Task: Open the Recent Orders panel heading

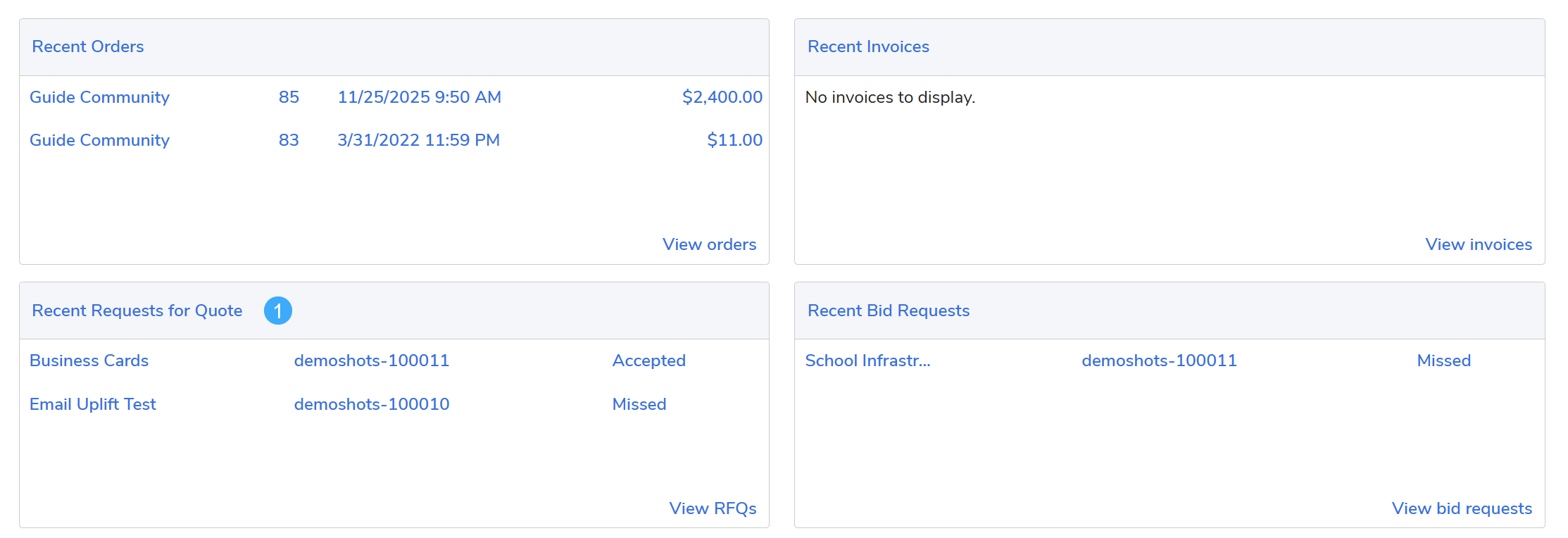Action: click(88, 46)
